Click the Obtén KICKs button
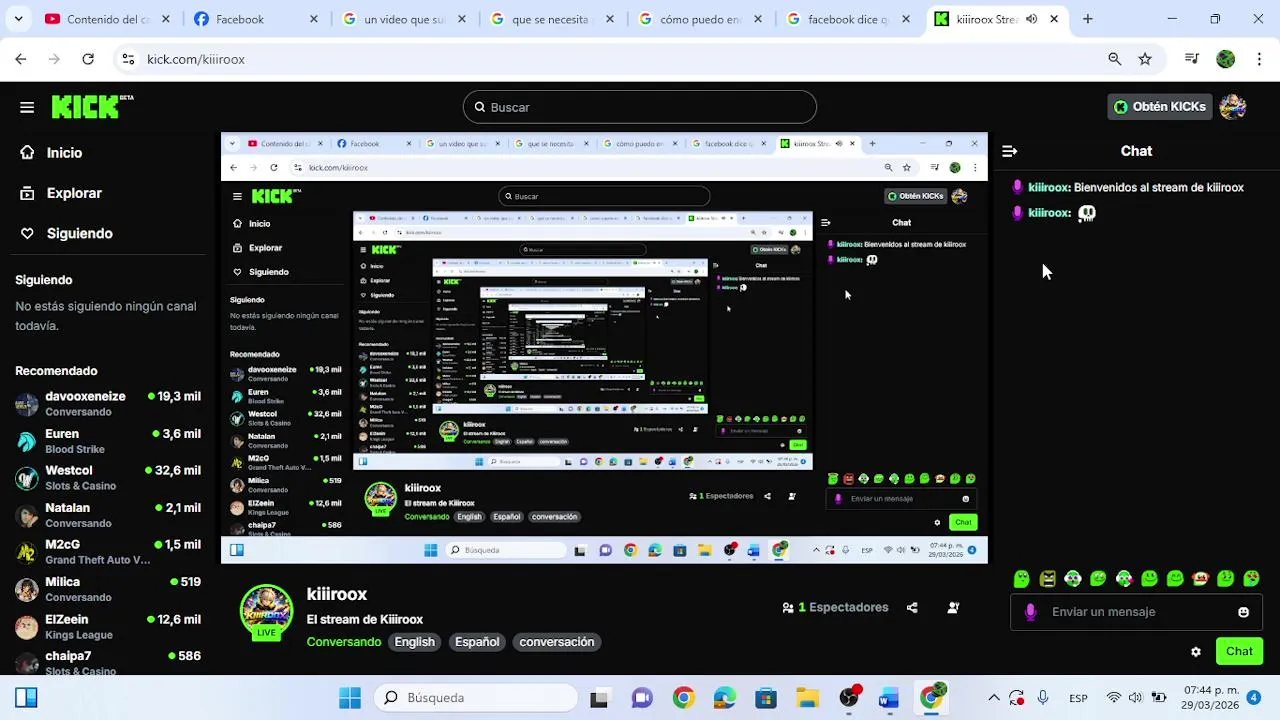Viewport: 1280px width, 720px height. pos(1160,107)
